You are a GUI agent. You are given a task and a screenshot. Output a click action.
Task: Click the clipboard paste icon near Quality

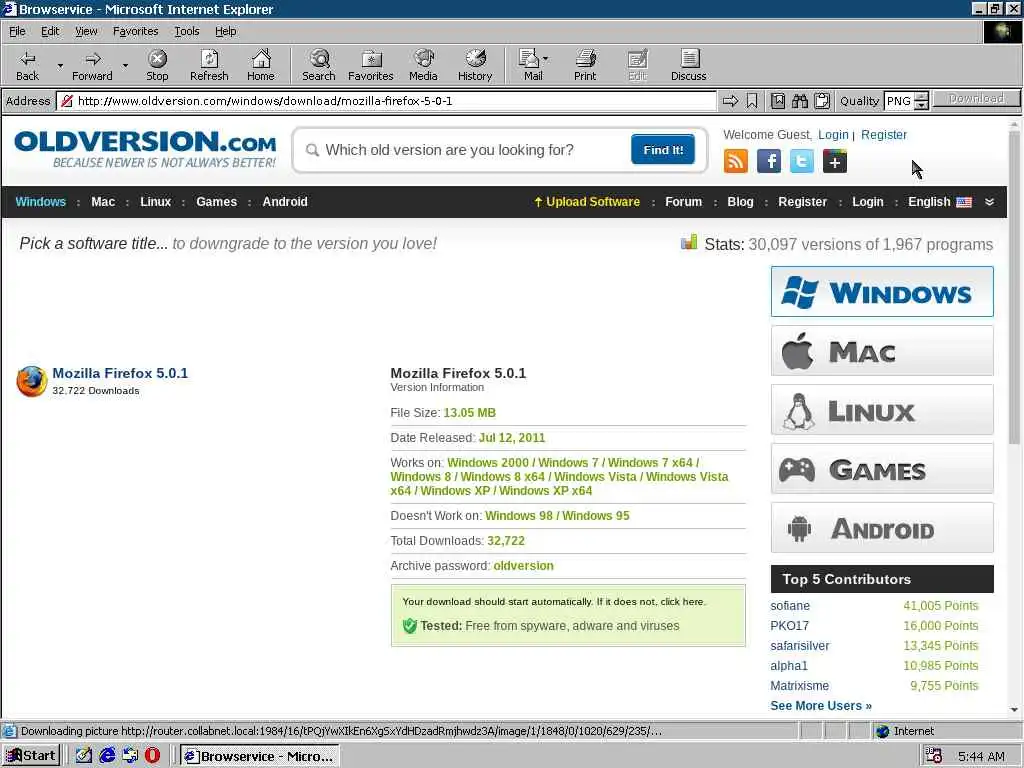(822, 101)
